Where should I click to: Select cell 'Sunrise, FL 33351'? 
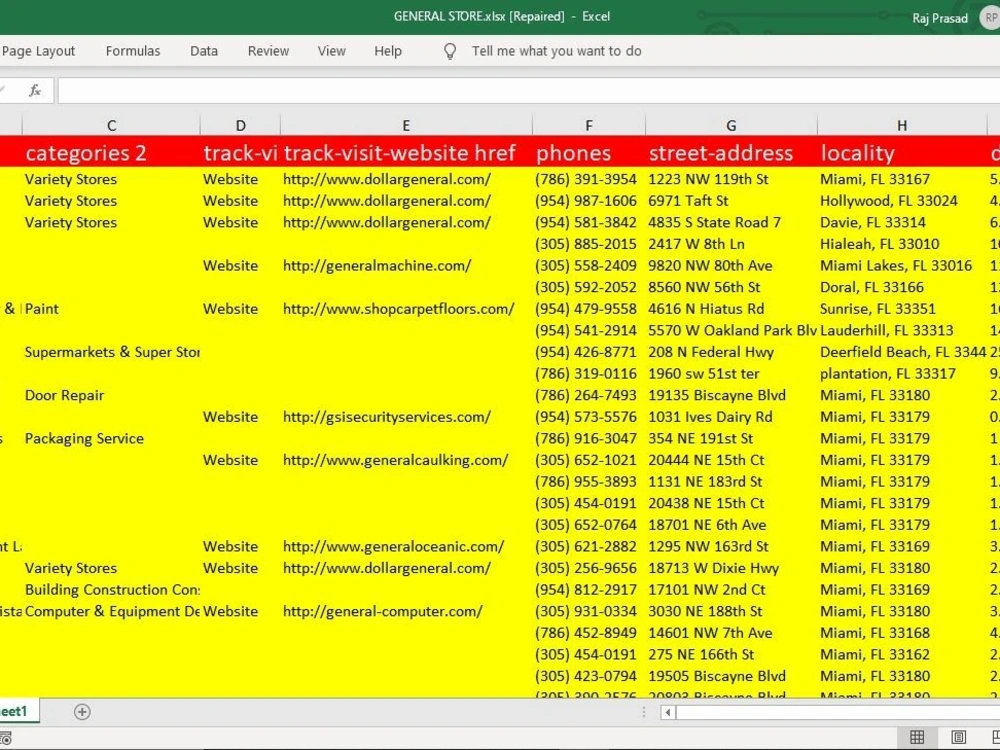coord(902,309)
